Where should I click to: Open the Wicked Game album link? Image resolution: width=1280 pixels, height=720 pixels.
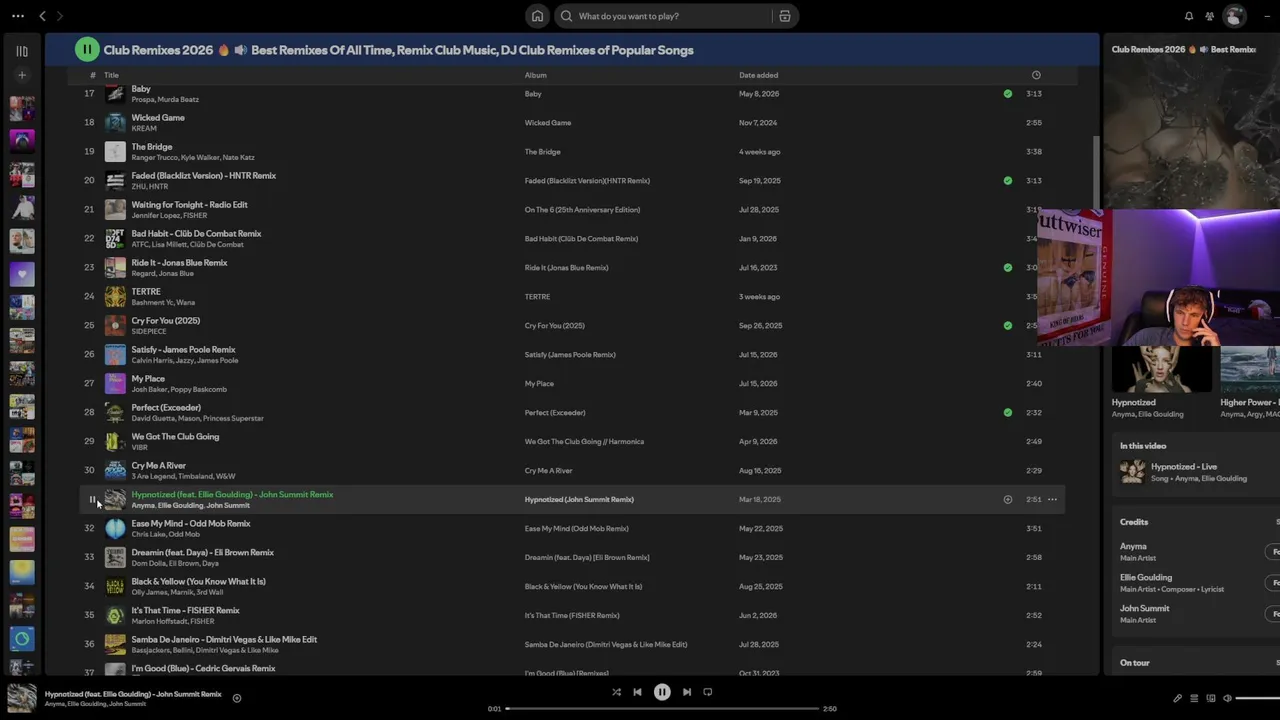pos(548,123)
